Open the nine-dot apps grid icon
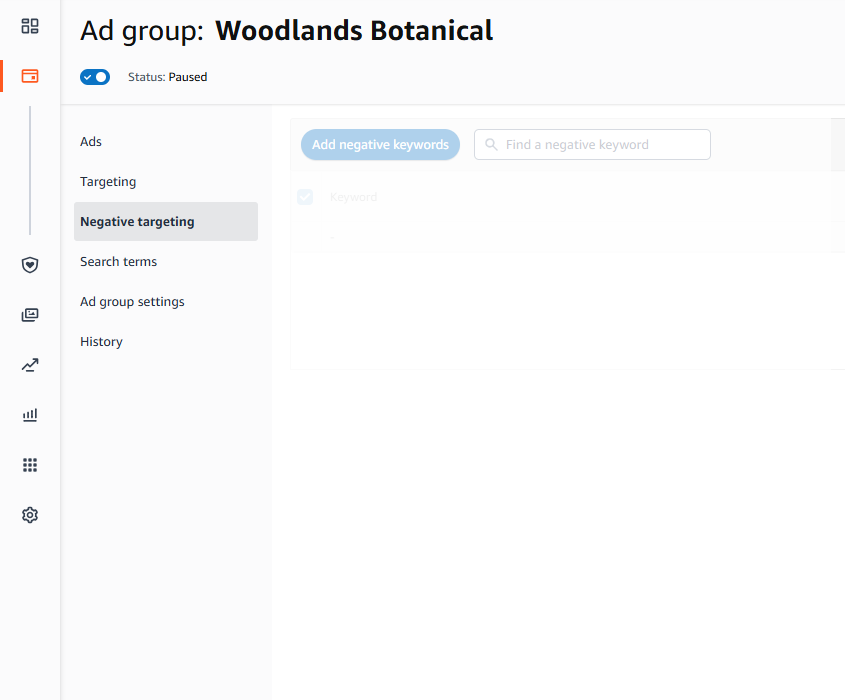Image resolution: width=845 pixels, height=700 pixels. tap(30, 465)
